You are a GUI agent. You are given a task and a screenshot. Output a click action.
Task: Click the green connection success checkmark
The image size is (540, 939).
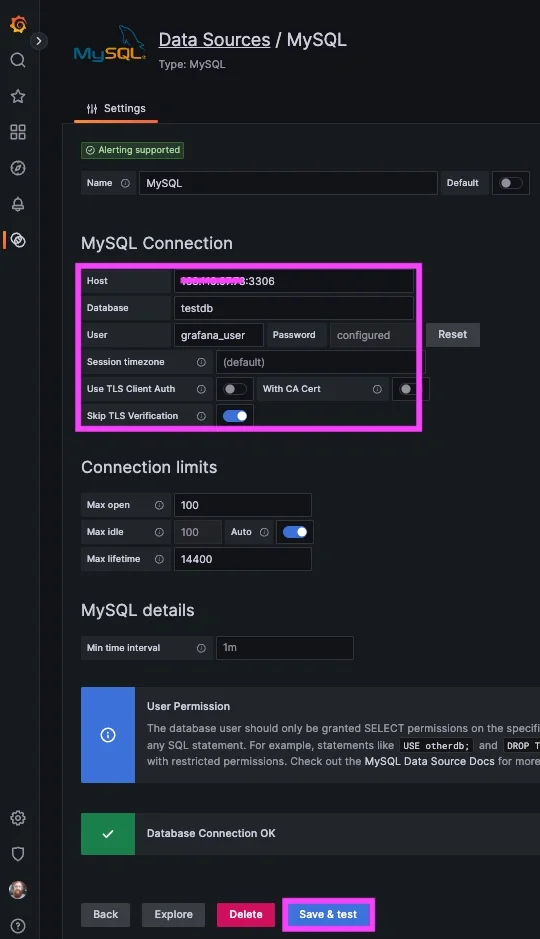(x=108, y=834)
